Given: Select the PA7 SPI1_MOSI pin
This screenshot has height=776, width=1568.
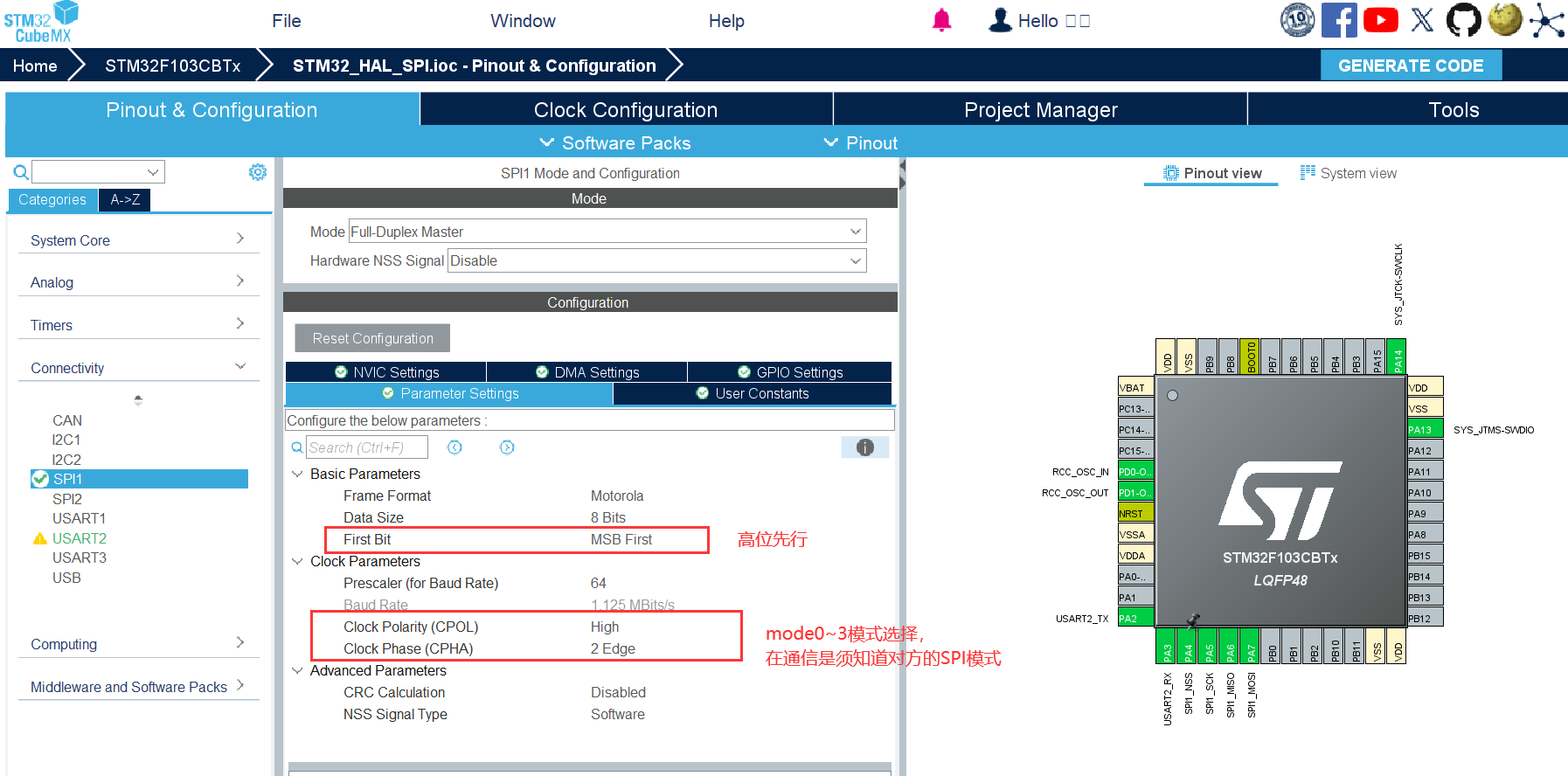Looking at the screenshot, I should point(1250,646).
